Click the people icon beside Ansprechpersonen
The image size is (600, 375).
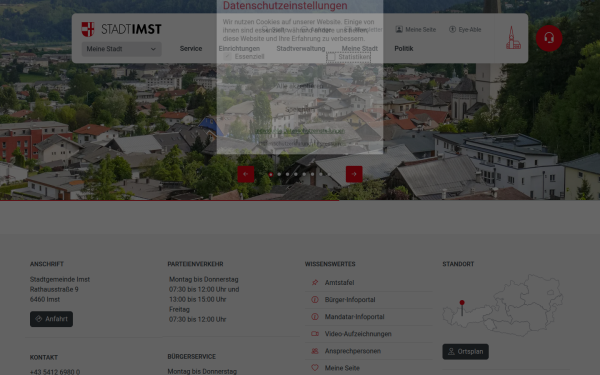pyautogui.click(x=315, y=351)
